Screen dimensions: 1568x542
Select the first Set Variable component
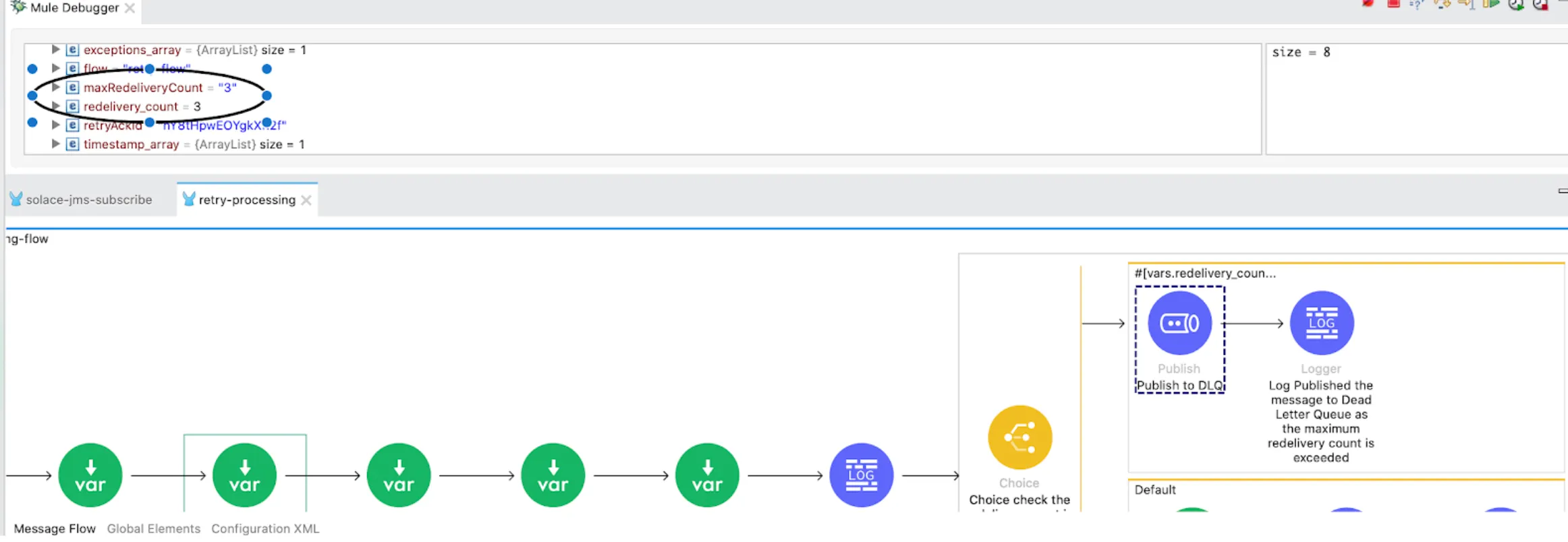point(90,475)
